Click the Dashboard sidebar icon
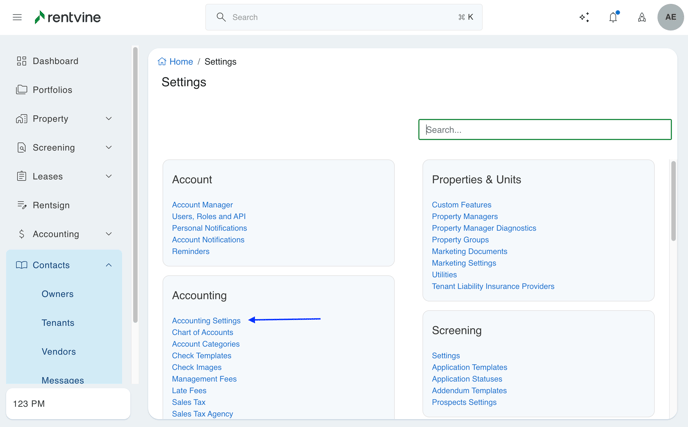Image resolution: width=688 pixels, height=427 pixels. pyautogui.click(x=21, y=61)
